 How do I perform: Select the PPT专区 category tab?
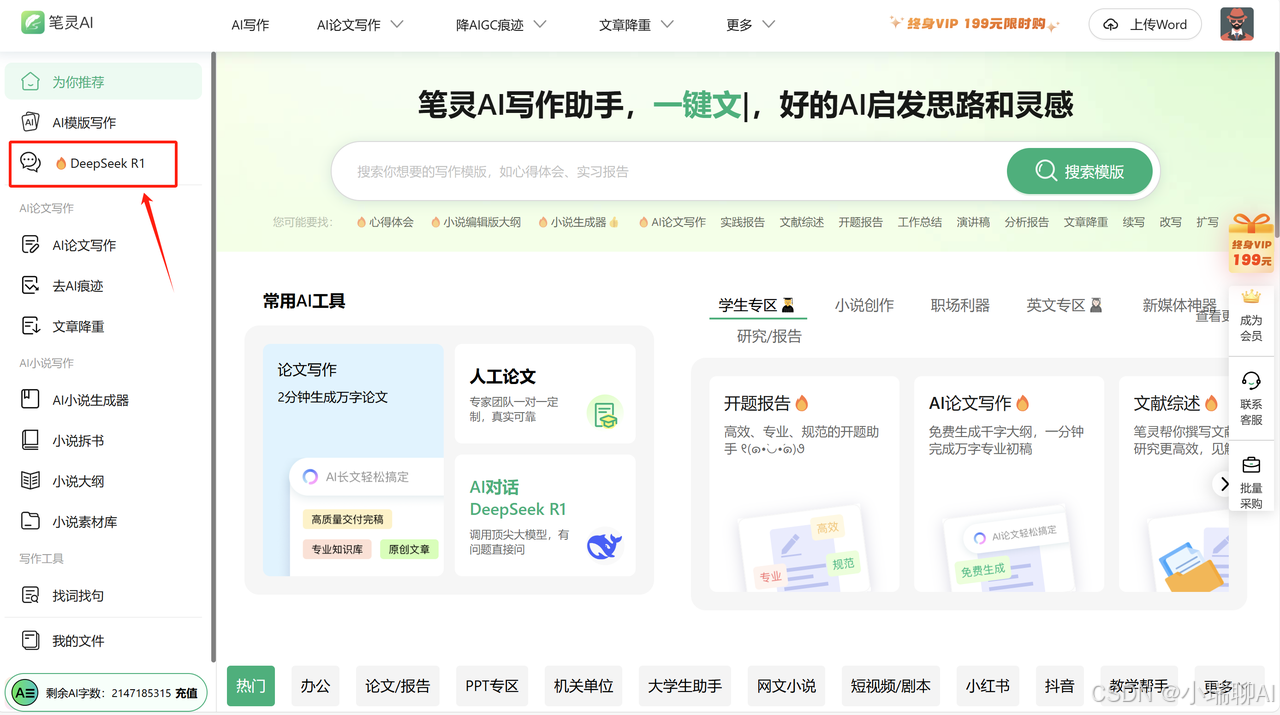coord(492,686)
